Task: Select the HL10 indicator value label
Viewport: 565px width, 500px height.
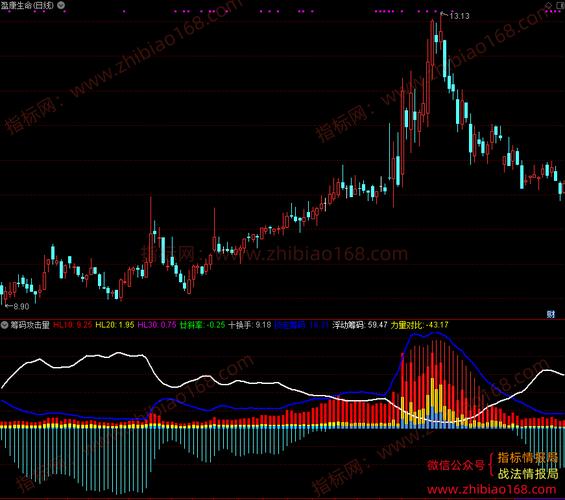Action: [72, 325]
